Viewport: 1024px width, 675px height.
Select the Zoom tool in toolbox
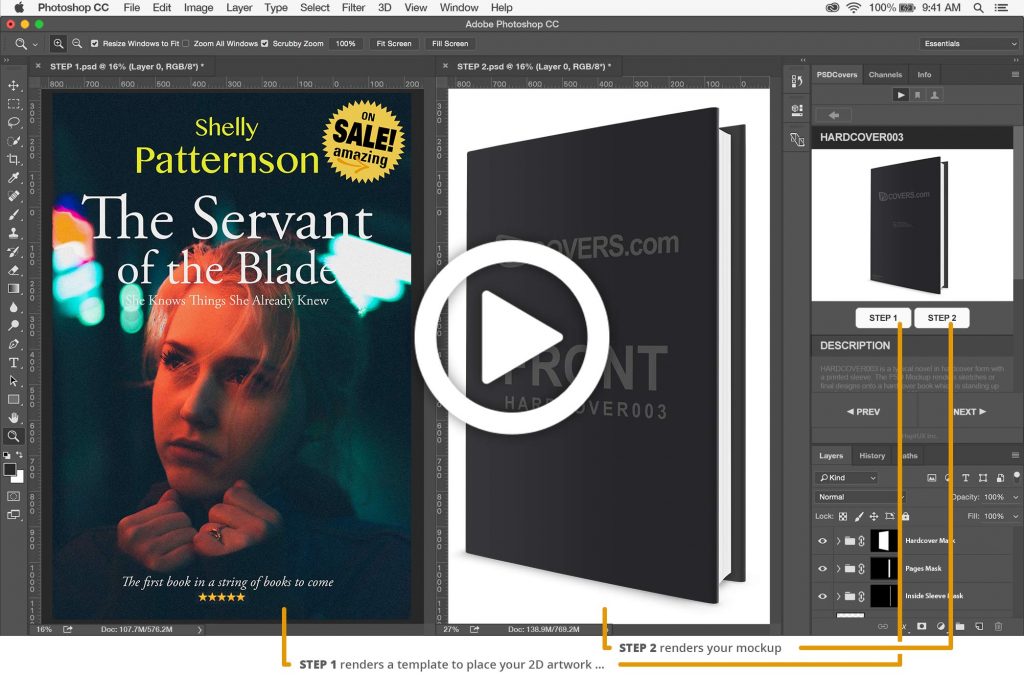pyautogui.click(x=13, y=436)
